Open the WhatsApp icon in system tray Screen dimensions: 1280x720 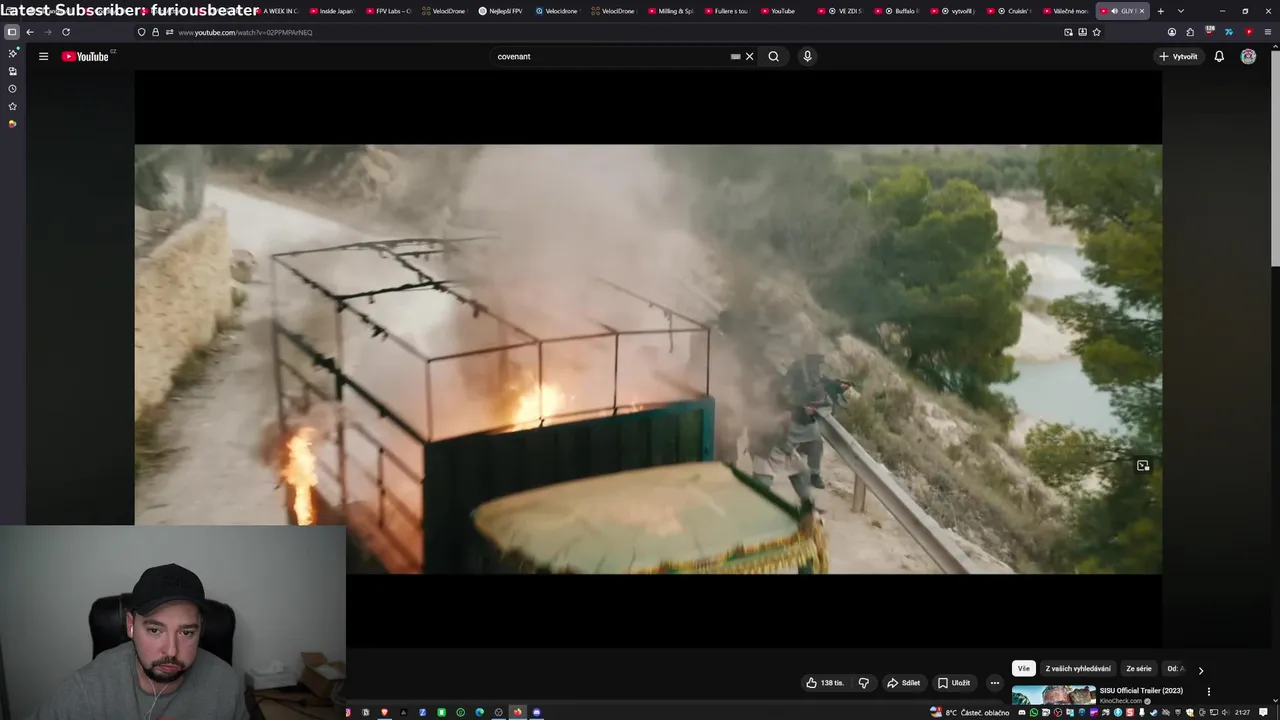point(1034,712)
